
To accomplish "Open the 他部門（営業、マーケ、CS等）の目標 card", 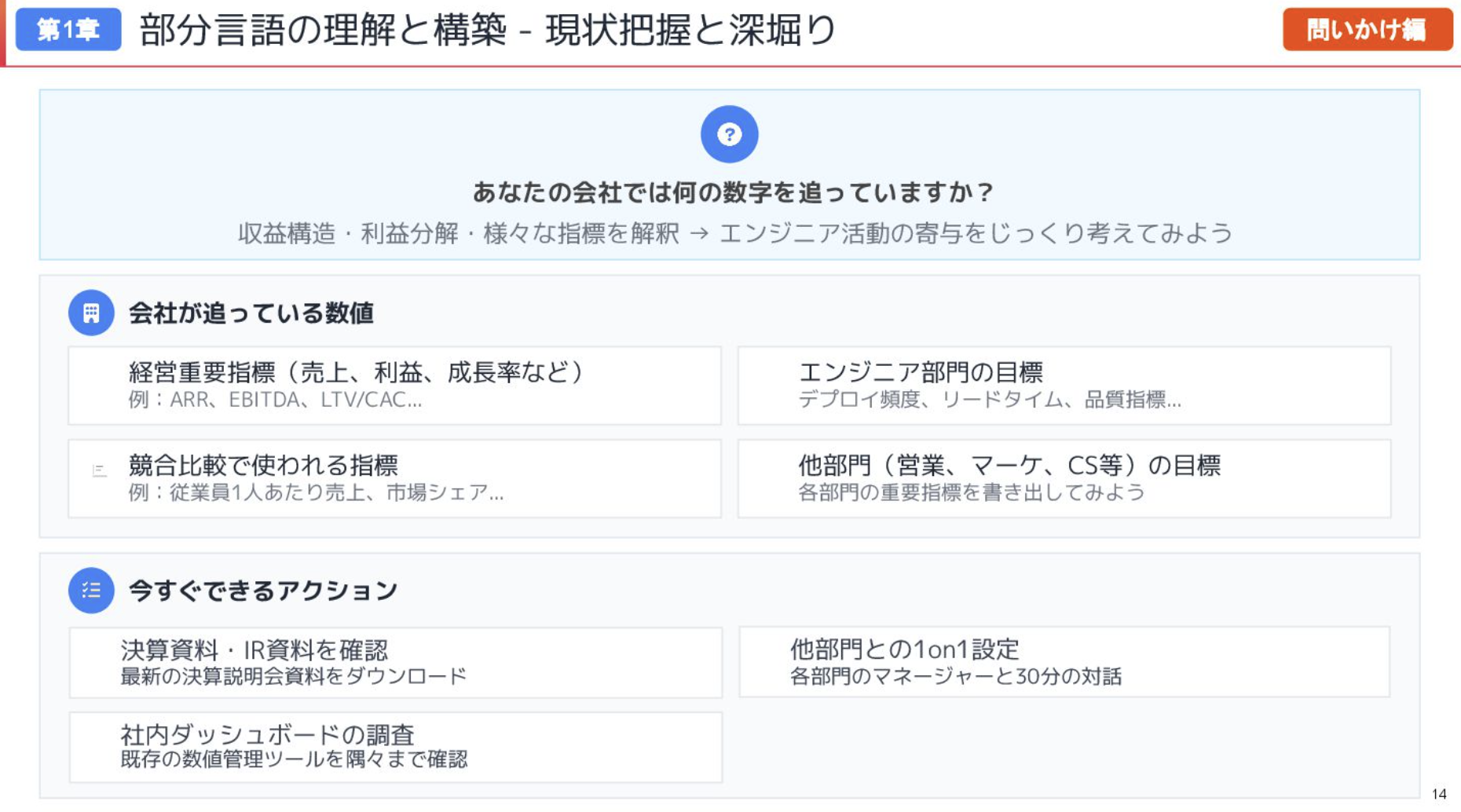I will click(1064, 478).
